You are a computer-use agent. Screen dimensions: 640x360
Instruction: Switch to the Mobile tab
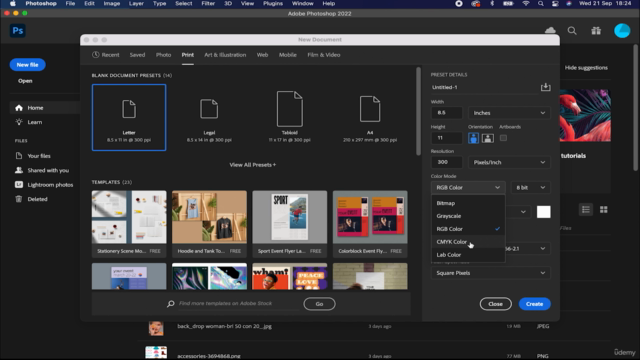click(287, 55)
